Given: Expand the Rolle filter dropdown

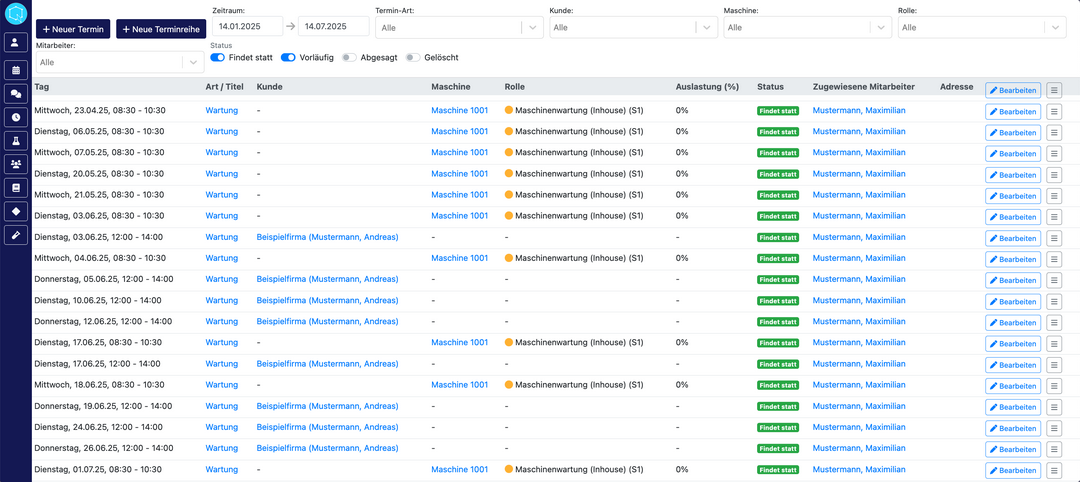Looking at the screenshot, I should [x=1055, y=28].
